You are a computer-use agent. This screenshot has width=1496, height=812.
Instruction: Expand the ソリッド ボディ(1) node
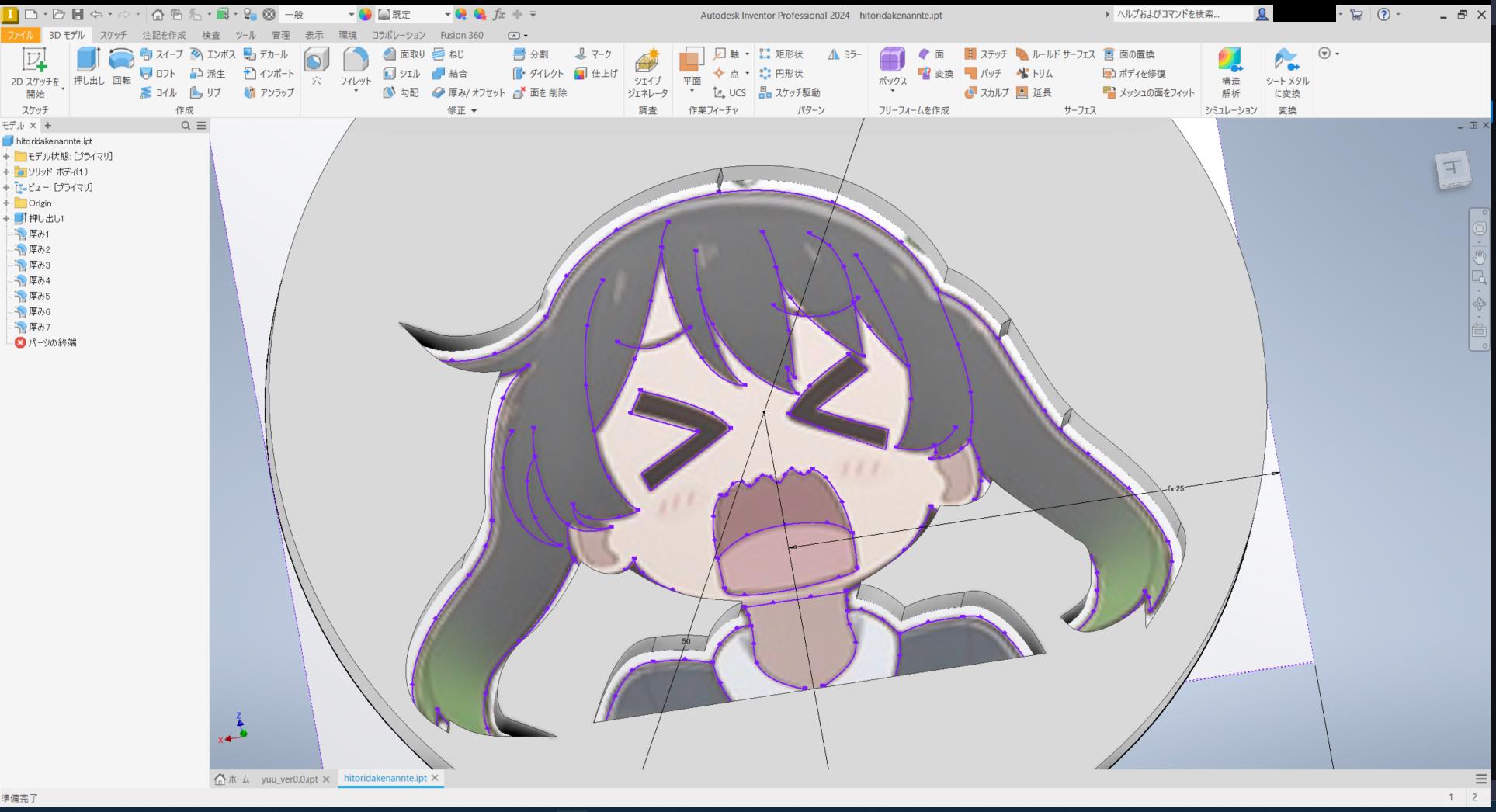(x=6, y=172)
